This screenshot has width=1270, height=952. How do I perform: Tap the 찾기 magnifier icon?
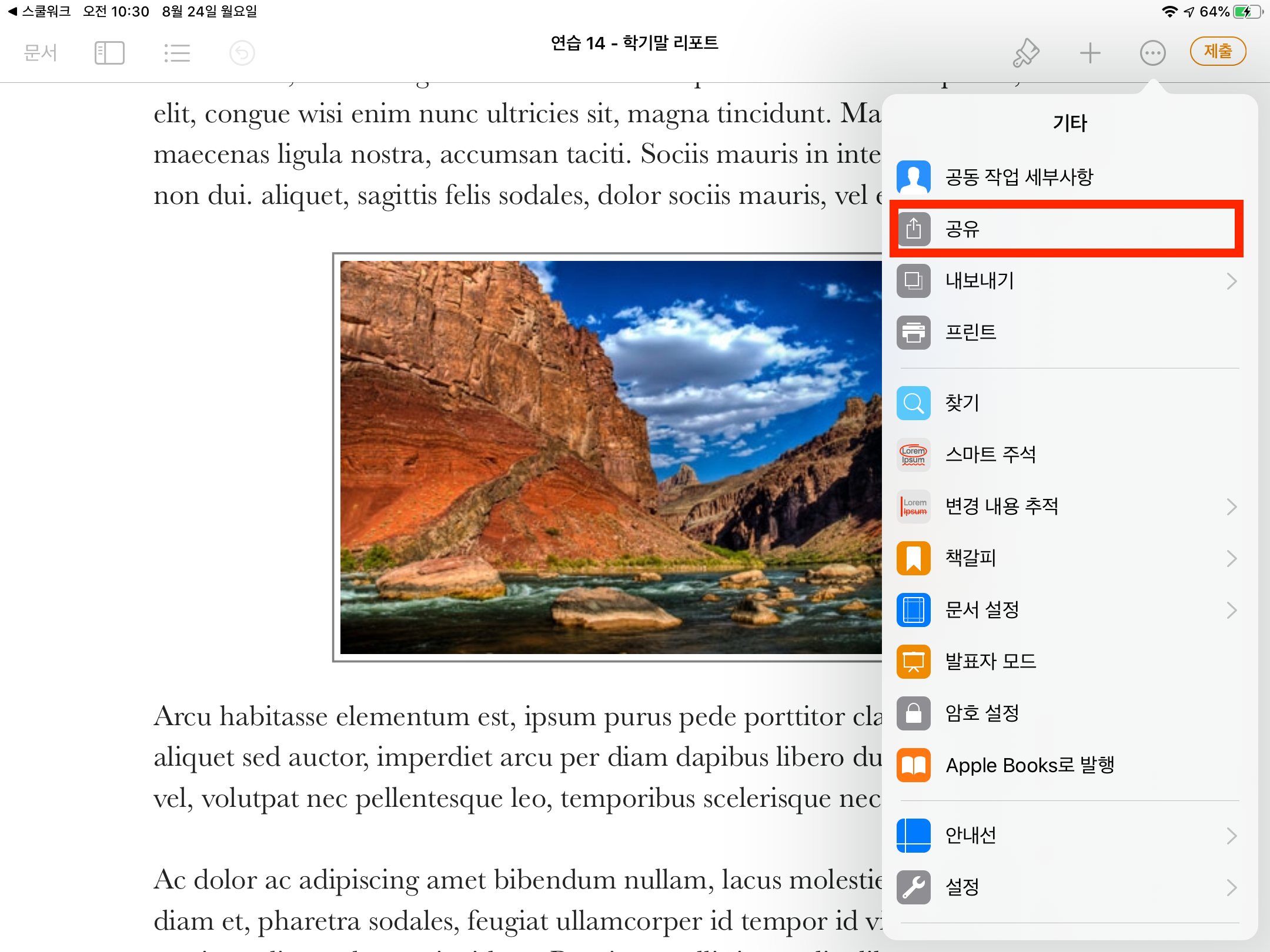click(x=914, y=403)
